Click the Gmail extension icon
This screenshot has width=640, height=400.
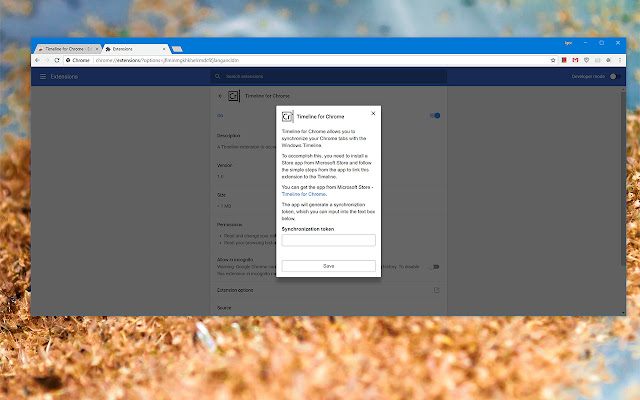click(x=575, y=60)
